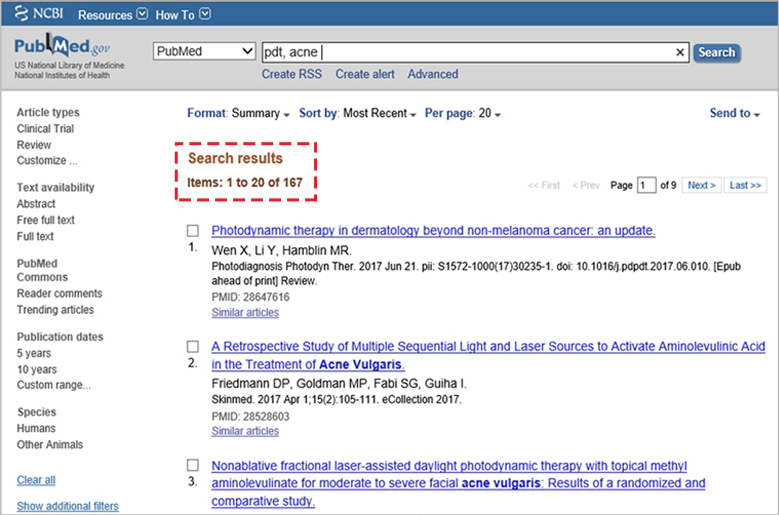Check the checkbox for result 2
Screen dimensions: 779x515
pos(193,346)
